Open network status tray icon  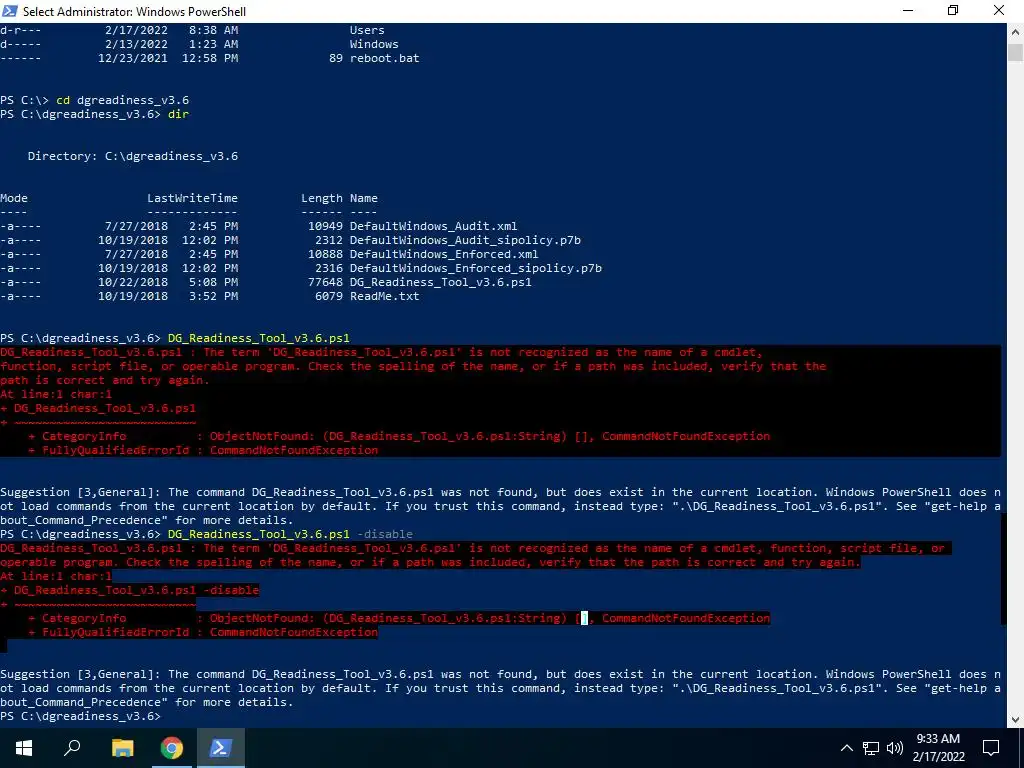pyautogui.click(x=871, y=748)
